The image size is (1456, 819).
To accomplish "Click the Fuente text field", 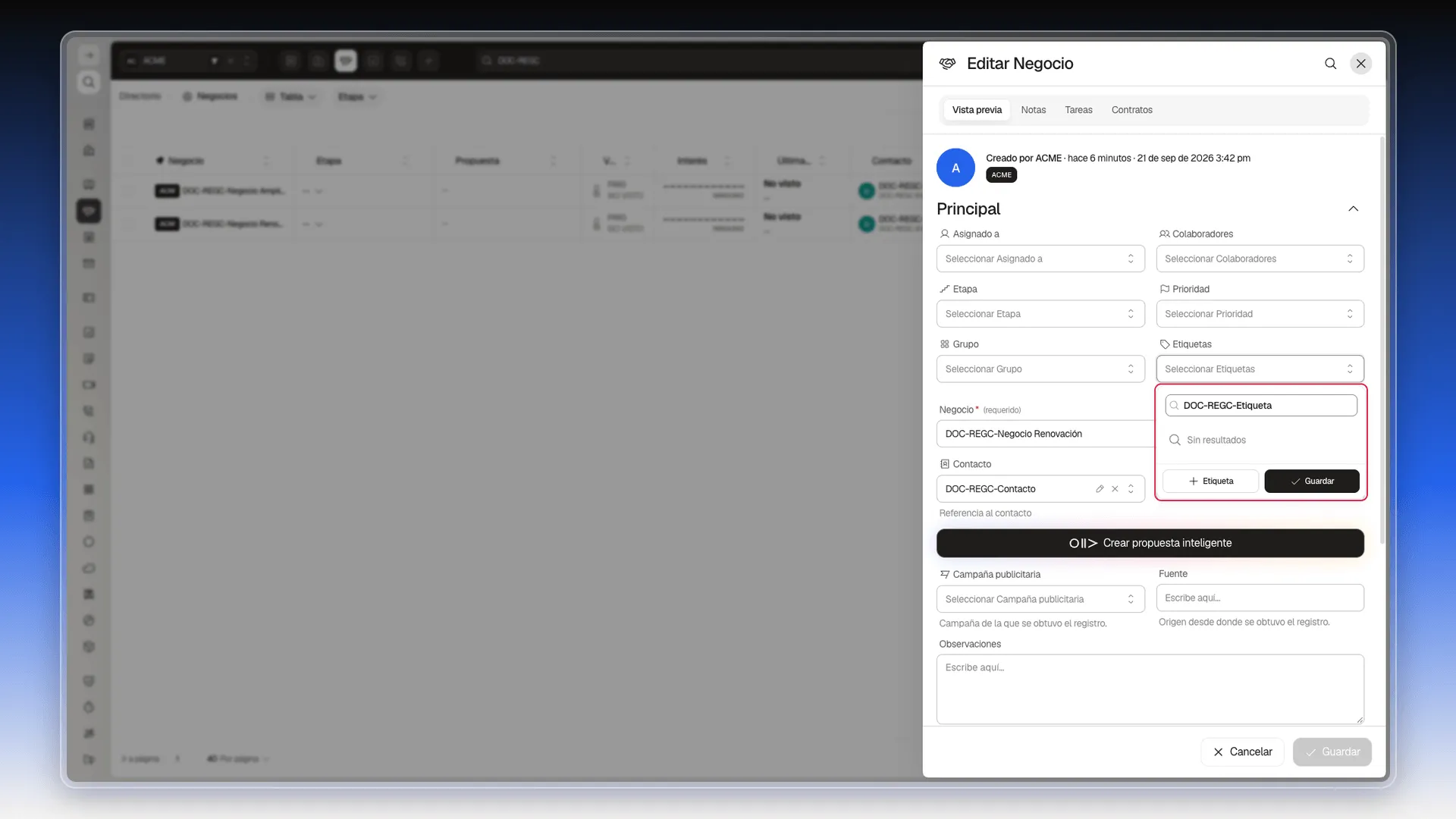I will pos(1260,598).
